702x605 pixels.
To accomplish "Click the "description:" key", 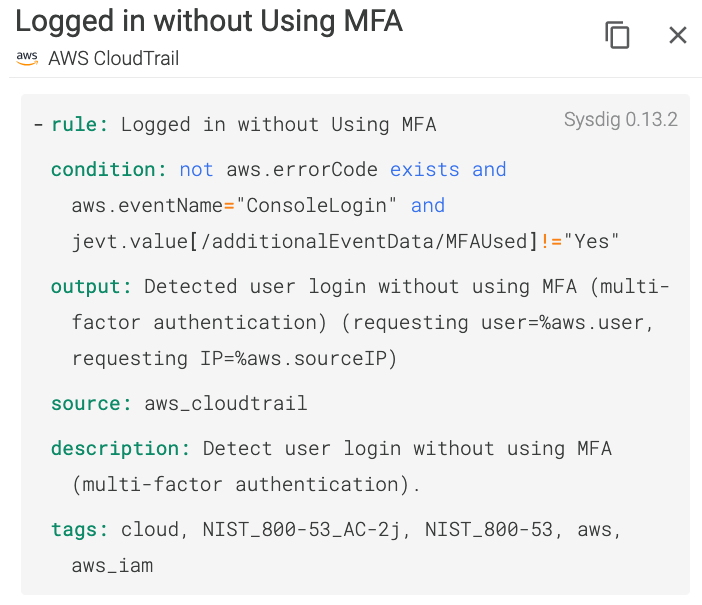I will [x=120, y=448].
